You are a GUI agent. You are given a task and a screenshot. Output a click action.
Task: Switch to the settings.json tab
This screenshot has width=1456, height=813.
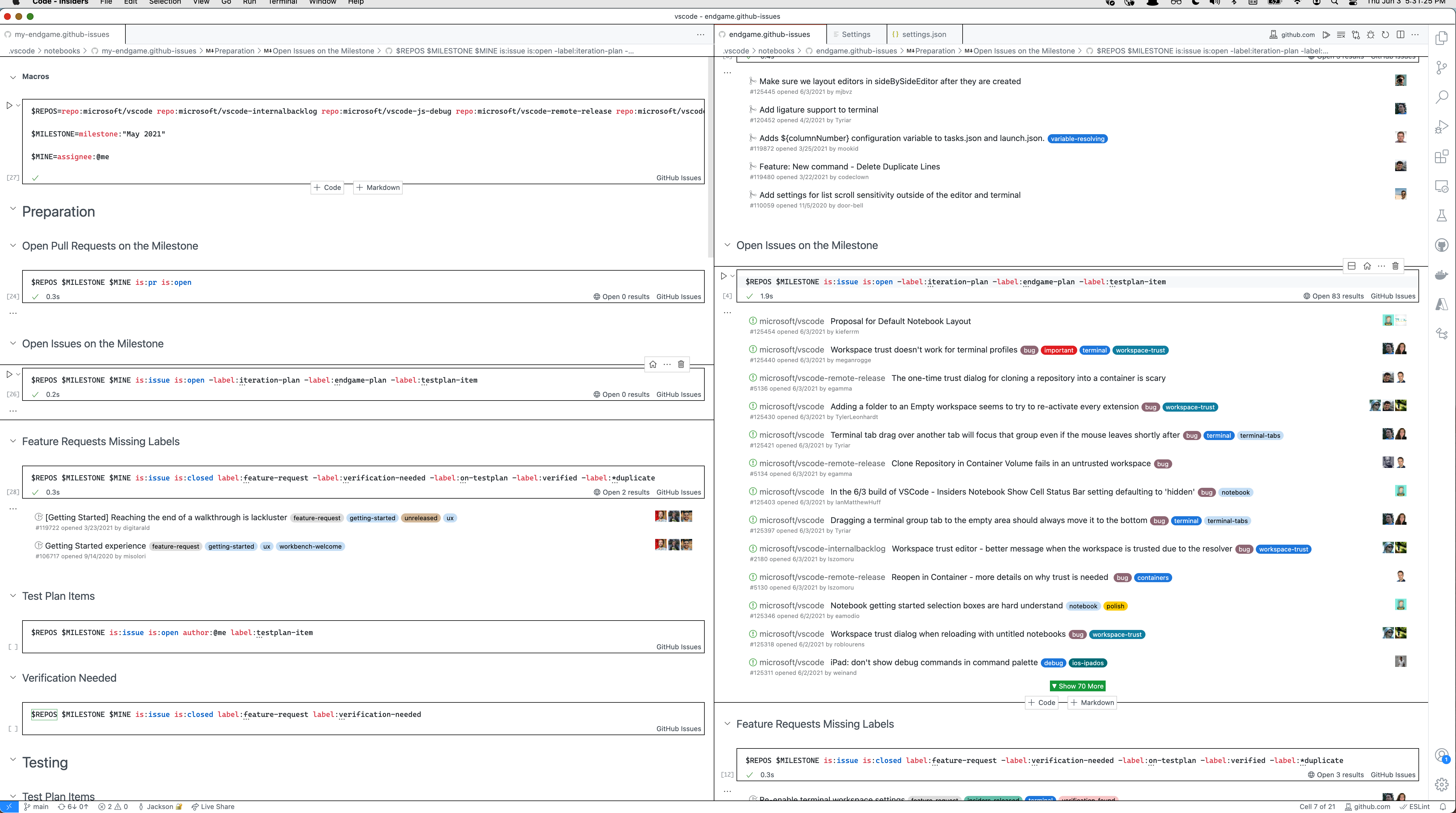pyautogui.click(x=924, y=34)
